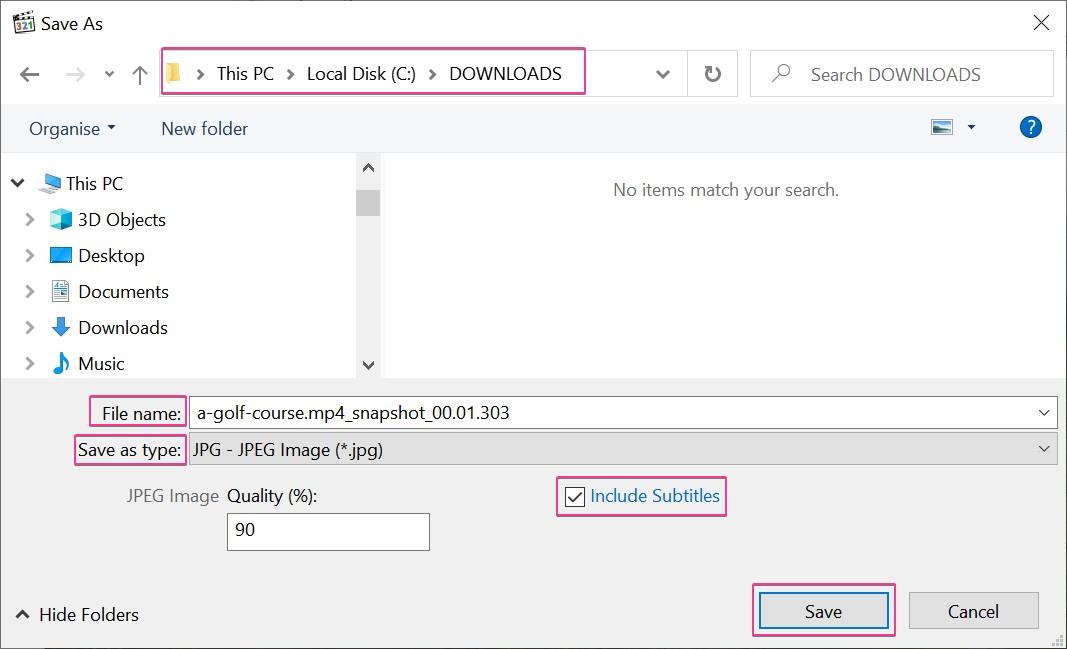Navigate back using the back arrow icon
The height and width of the screenshot is (649, 1067).
click(29, 74)
